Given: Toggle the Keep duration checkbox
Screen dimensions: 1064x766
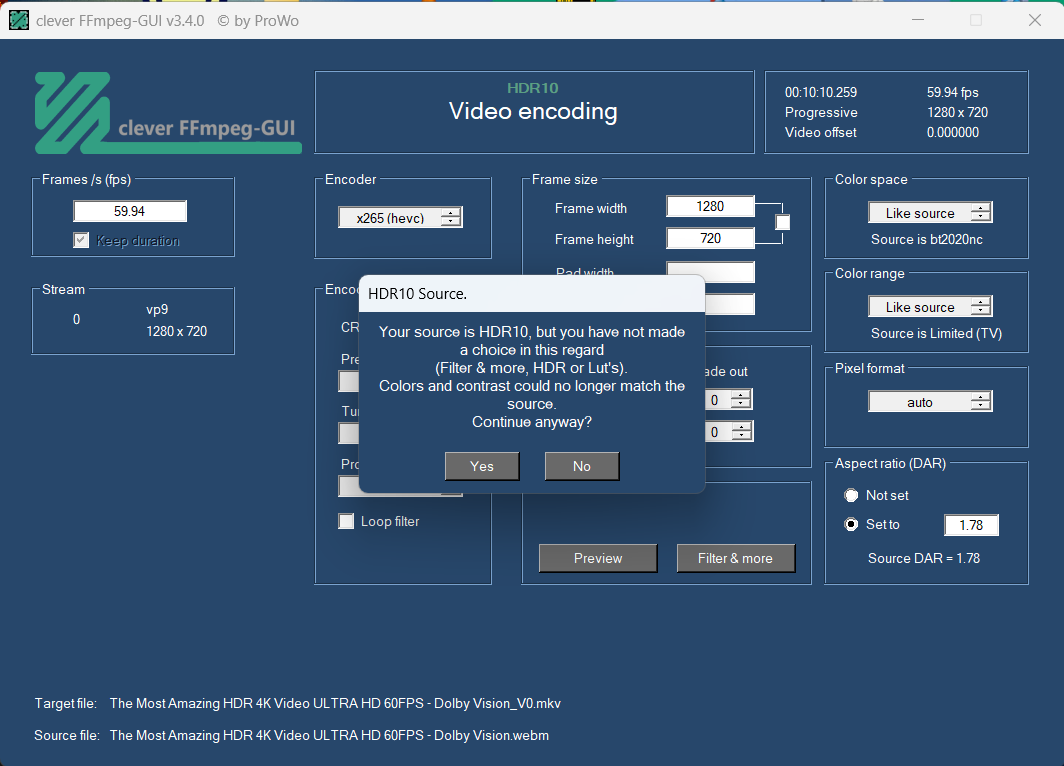Looking at the screenshot, I should click(x=81, y=240).
